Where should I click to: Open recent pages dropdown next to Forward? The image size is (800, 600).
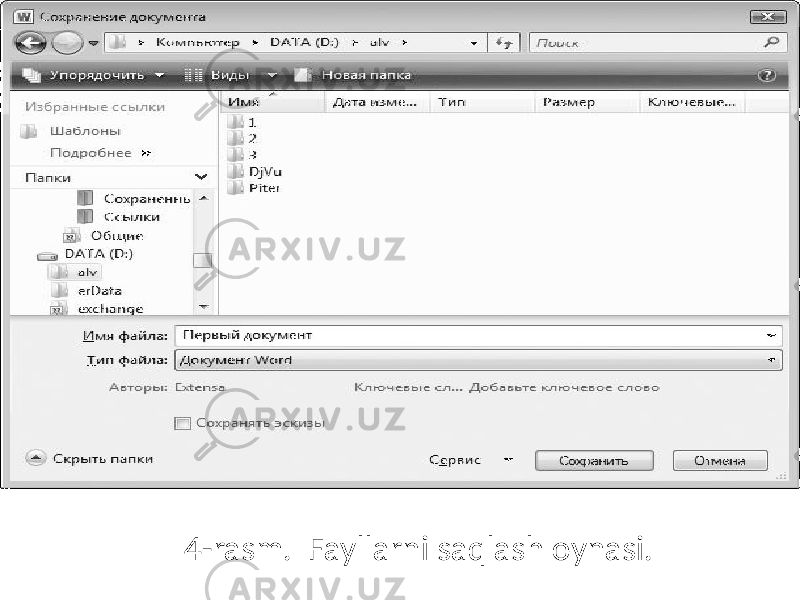tap(93, 43)
